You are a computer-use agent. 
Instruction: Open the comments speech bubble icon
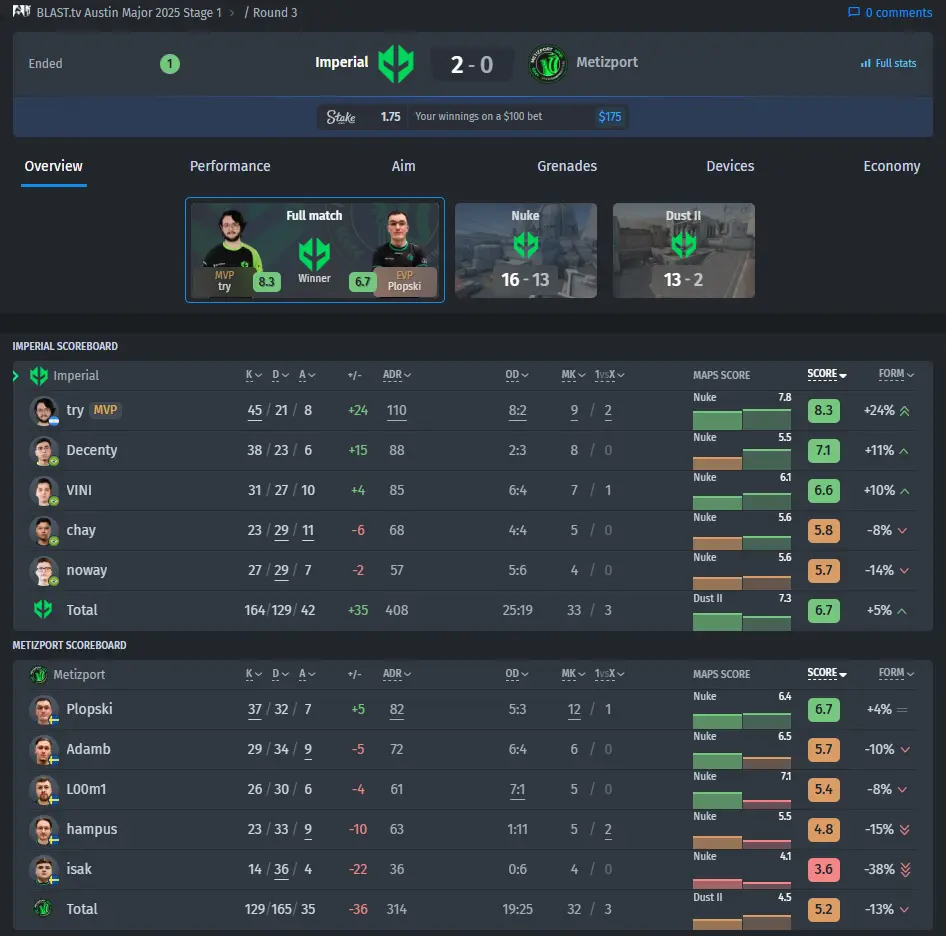(854, 12)
